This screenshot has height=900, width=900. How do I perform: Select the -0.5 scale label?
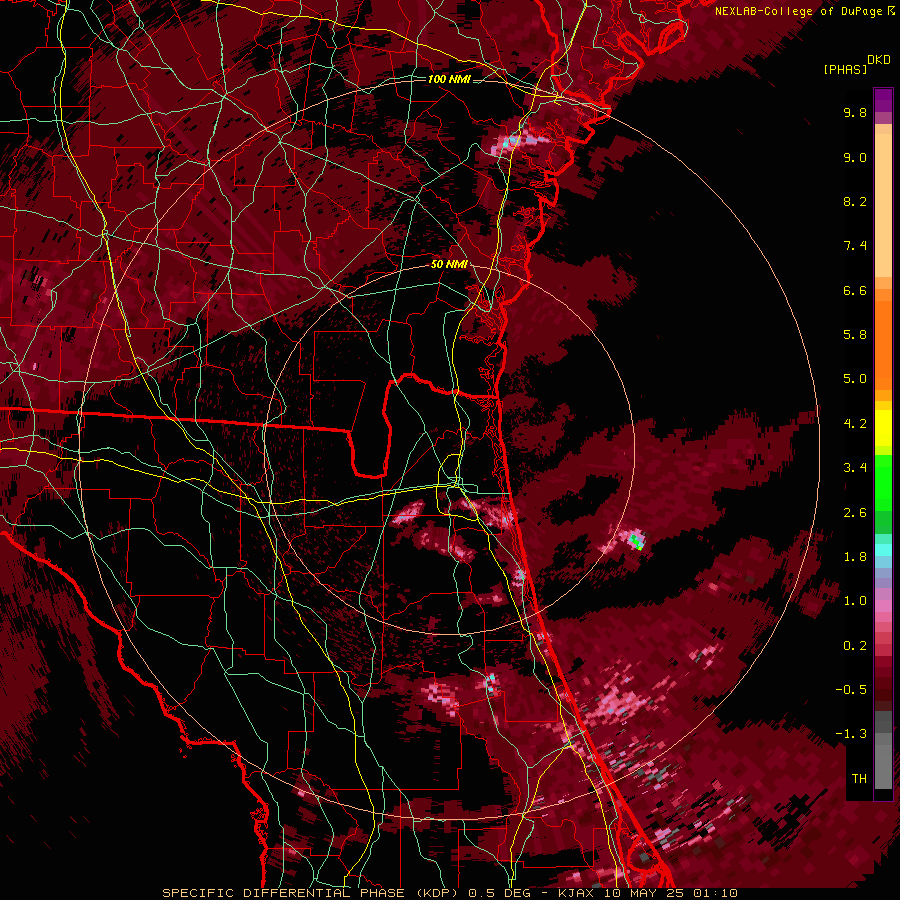(851, 690)
